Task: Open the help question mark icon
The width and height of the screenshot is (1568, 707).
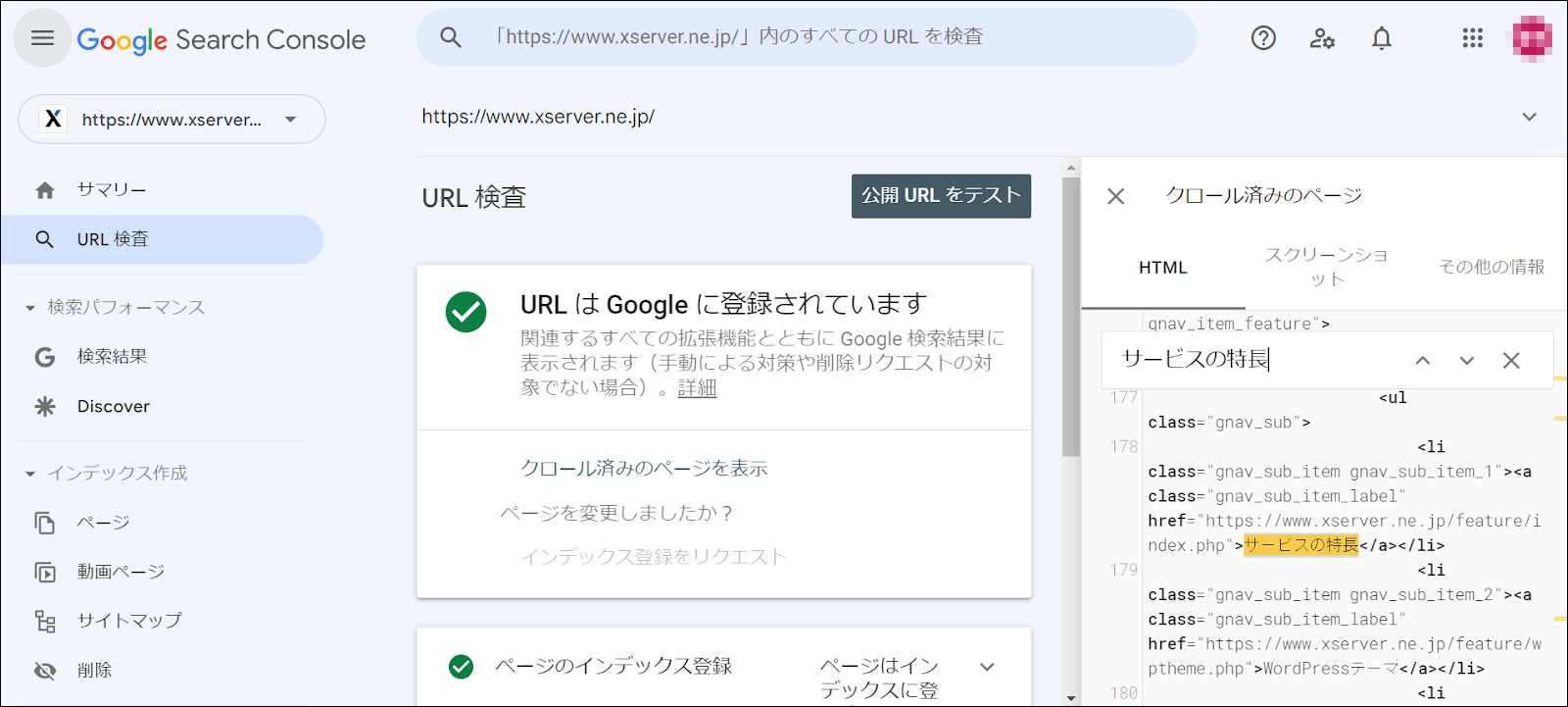Action: coord(1263,38)
